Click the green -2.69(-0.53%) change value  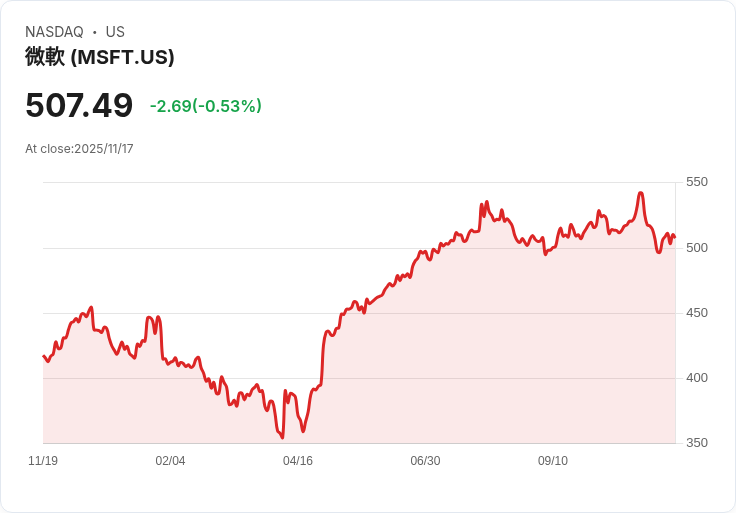206,106
